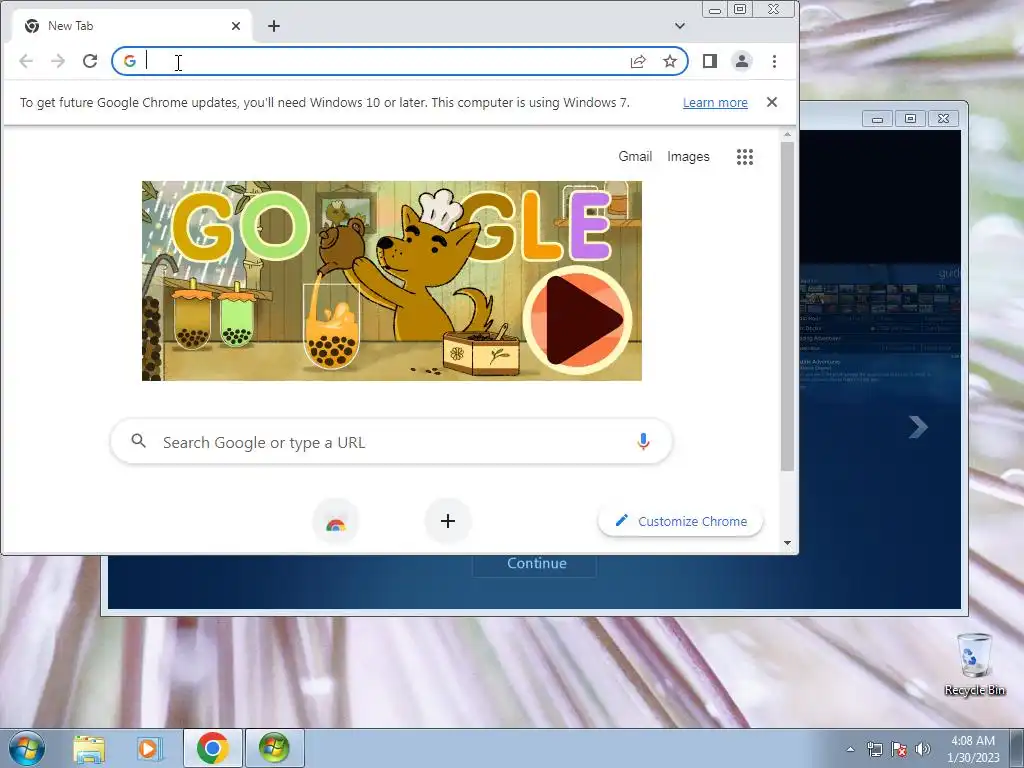The height and width of the screenshot is (768, 1024).
Task: Close the background blue window
Action: click(x=943, y=118)
